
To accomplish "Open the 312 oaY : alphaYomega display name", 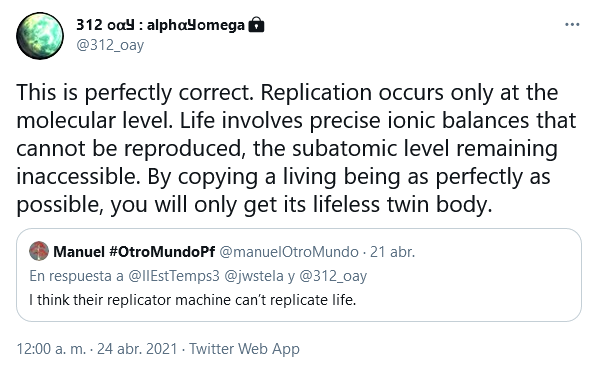I will 160,25.
